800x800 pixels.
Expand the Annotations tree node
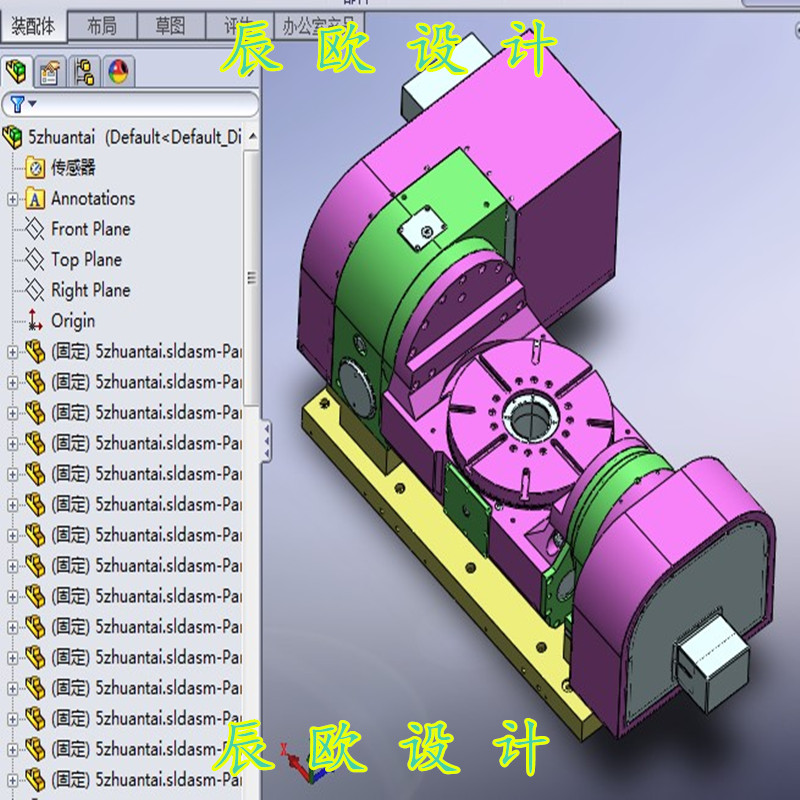[x=10, y=198]
